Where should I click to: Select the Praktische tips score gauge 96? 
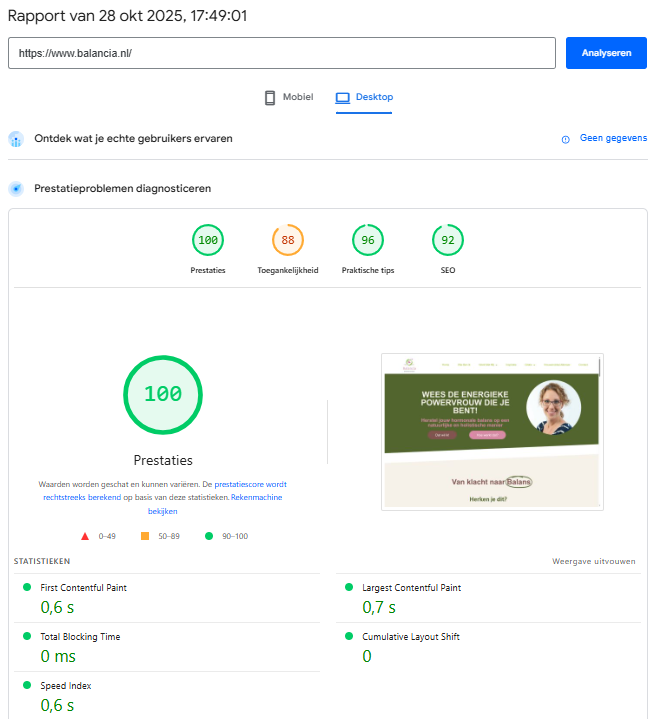pyautogui.click(x=368, y=241)
